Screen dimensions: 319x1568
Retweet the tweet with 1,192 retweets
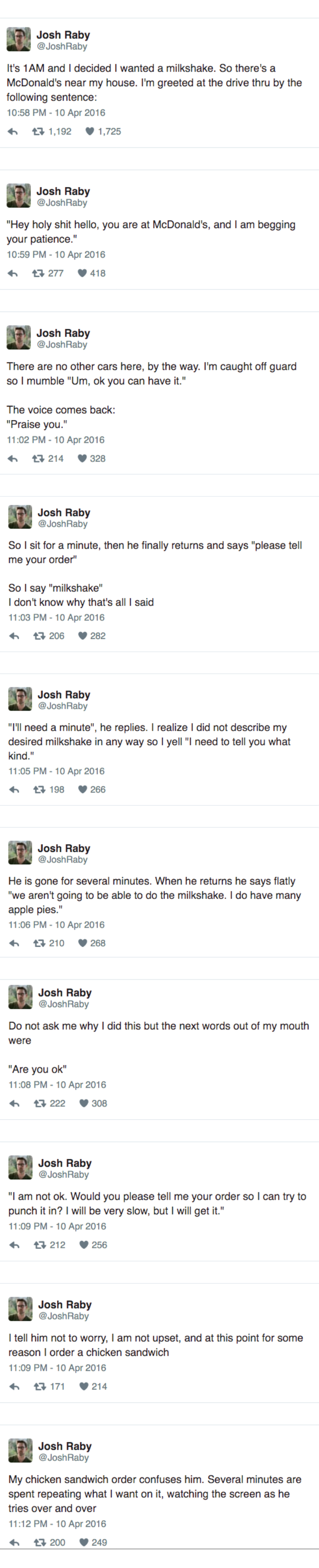(38, 131)
